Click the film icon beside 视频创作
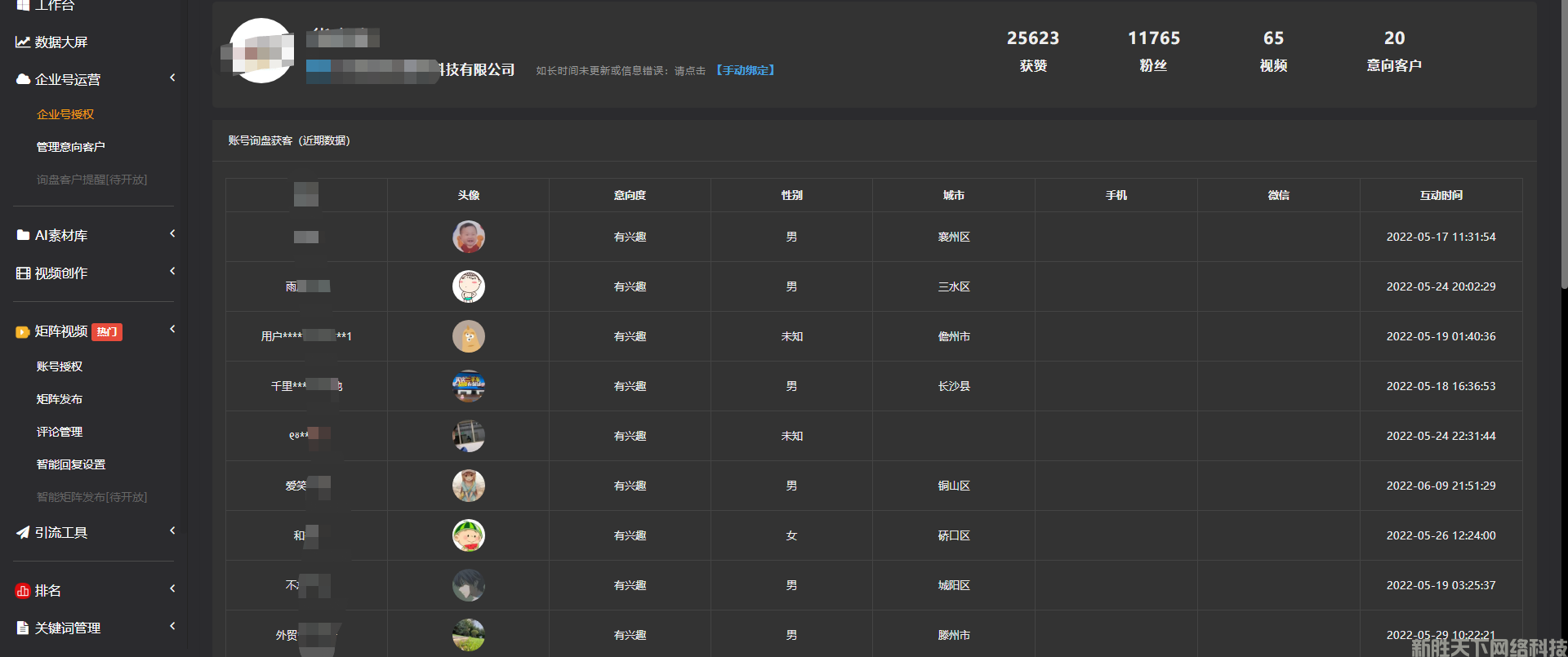 (x=23, y=273)
